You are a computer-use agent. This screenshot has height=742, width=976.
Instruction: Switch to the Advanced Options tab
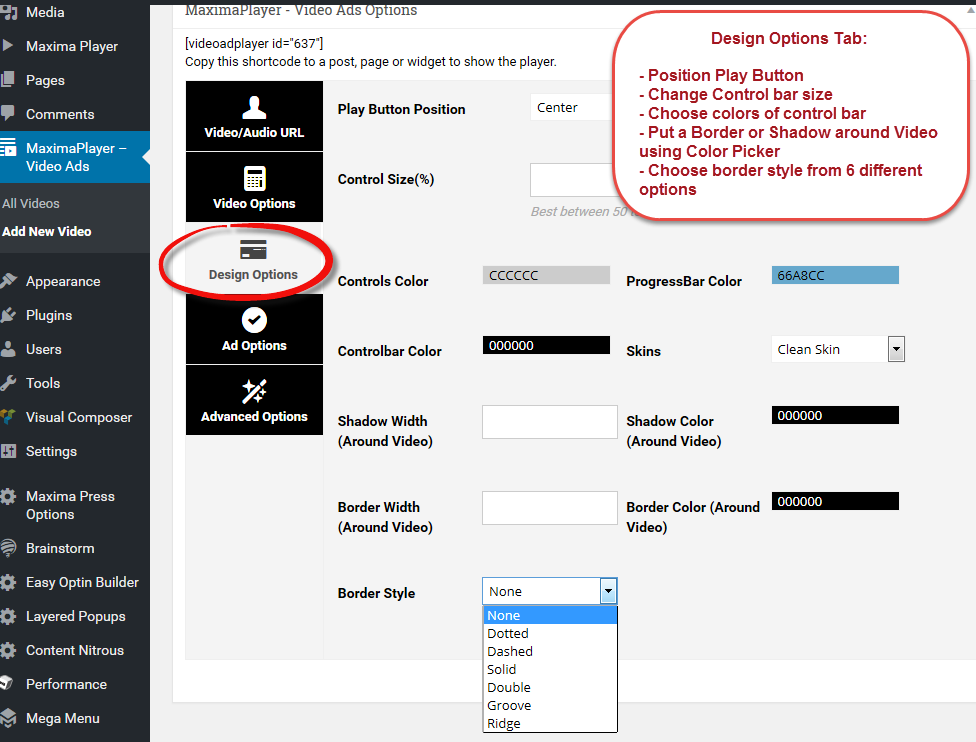pyautogui.click(x=254, y=400)
